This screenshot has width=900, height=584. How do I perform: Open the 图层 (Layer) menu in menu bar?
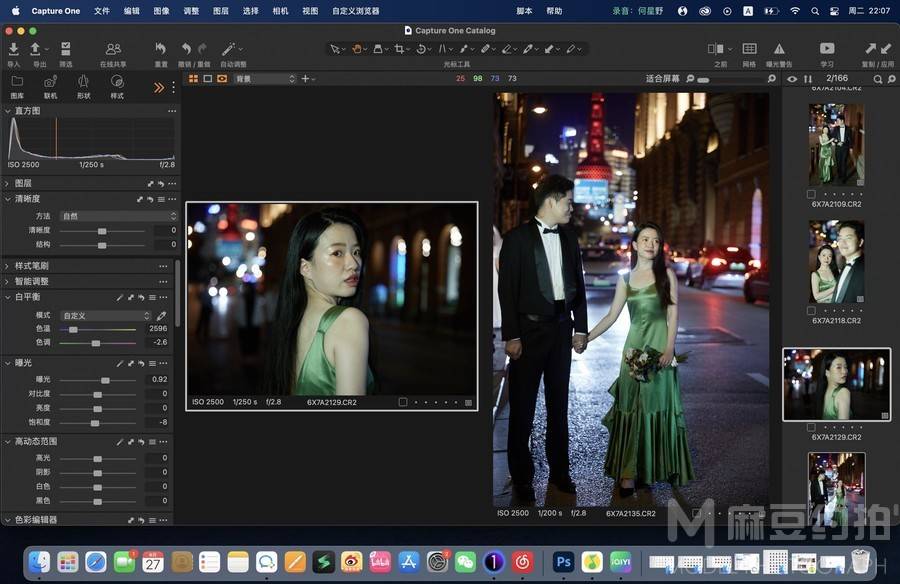[221, 11]
